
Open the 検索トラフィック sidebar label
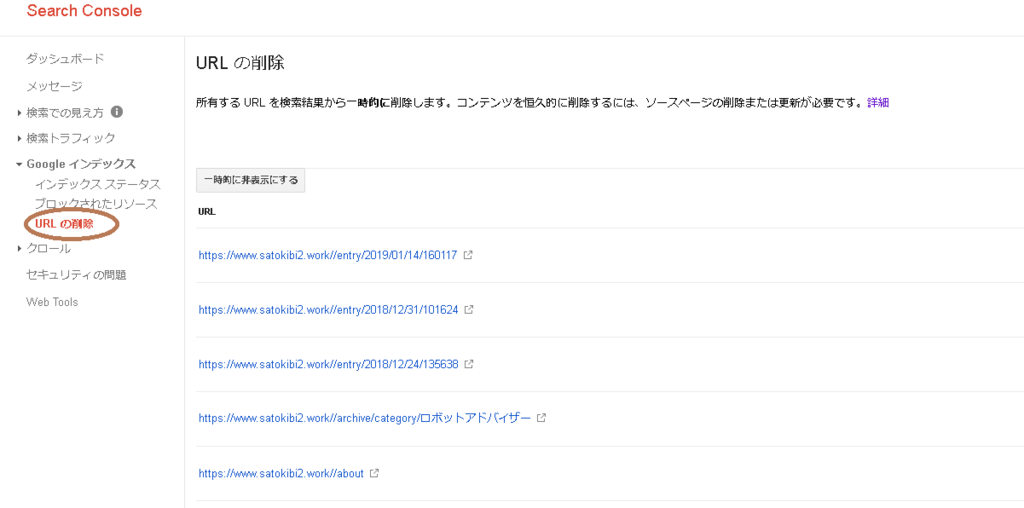click(x=71, y=138)
